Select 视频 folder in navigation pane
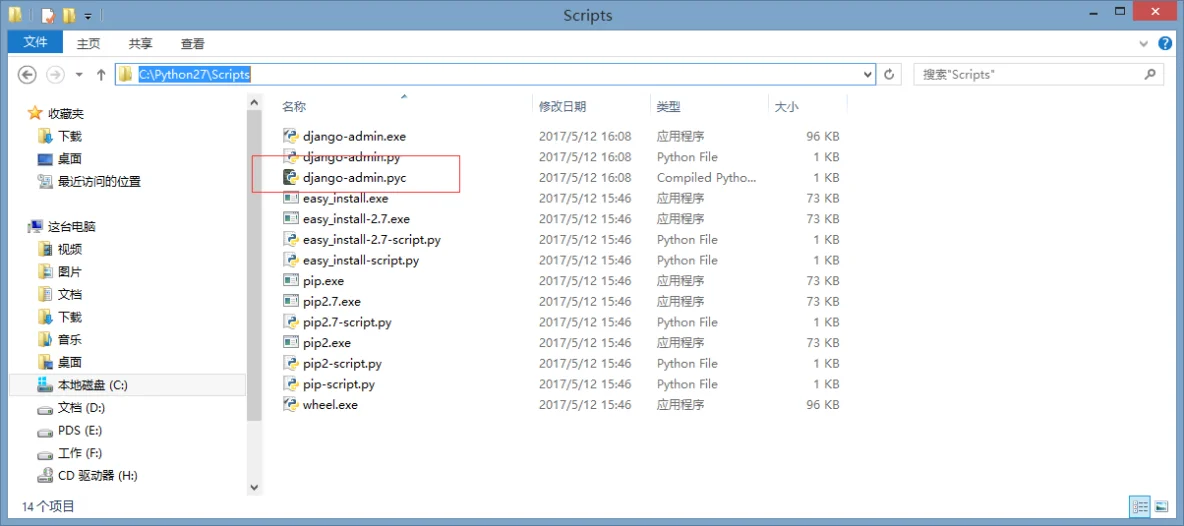 pyautogui.click(x=69, y=249)
